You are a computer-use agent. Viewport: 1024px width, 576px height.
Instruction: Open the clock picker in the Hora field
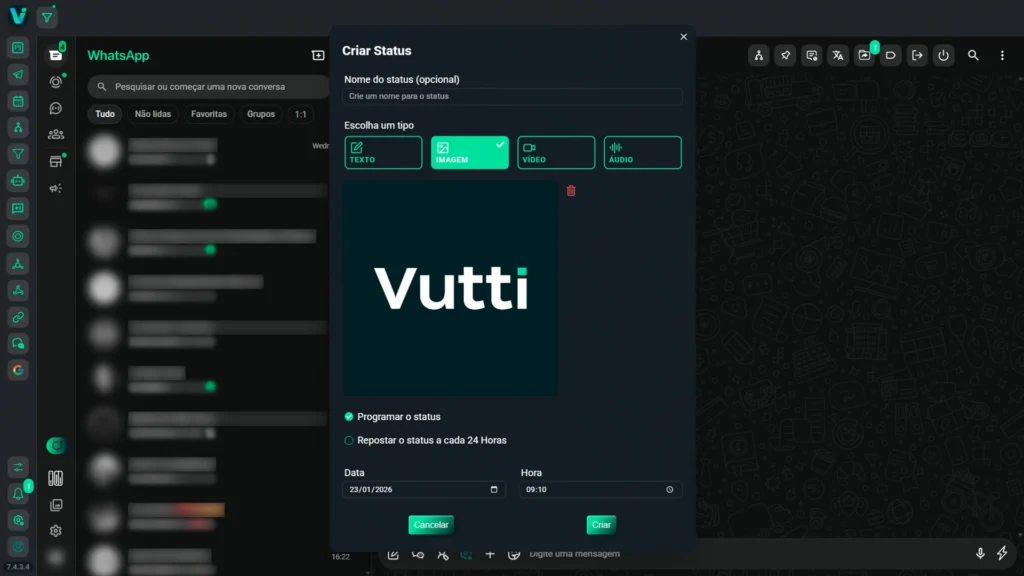pos(670,490)
